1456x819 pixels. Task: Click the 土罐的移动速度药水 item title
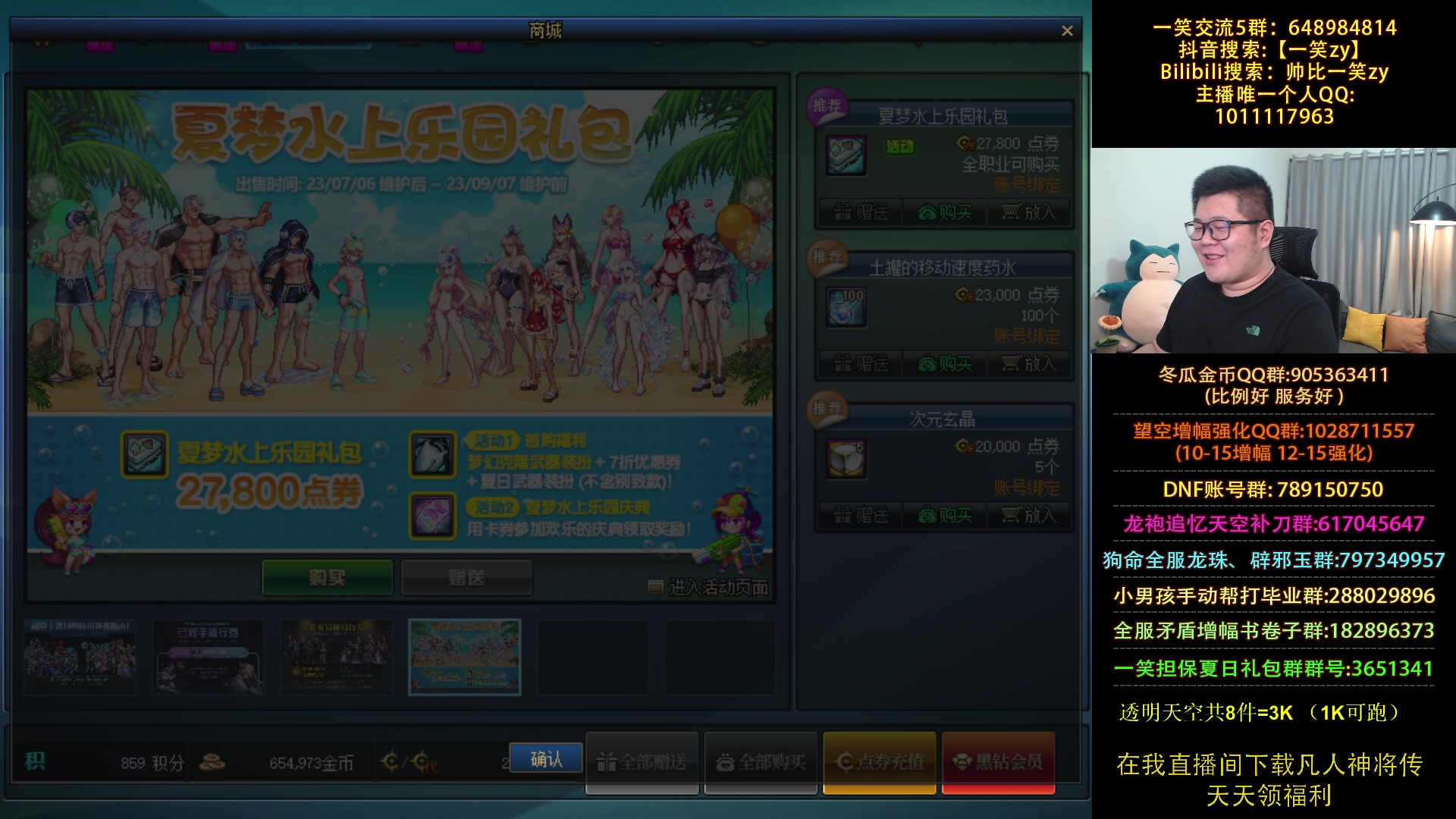coord(943,268)
